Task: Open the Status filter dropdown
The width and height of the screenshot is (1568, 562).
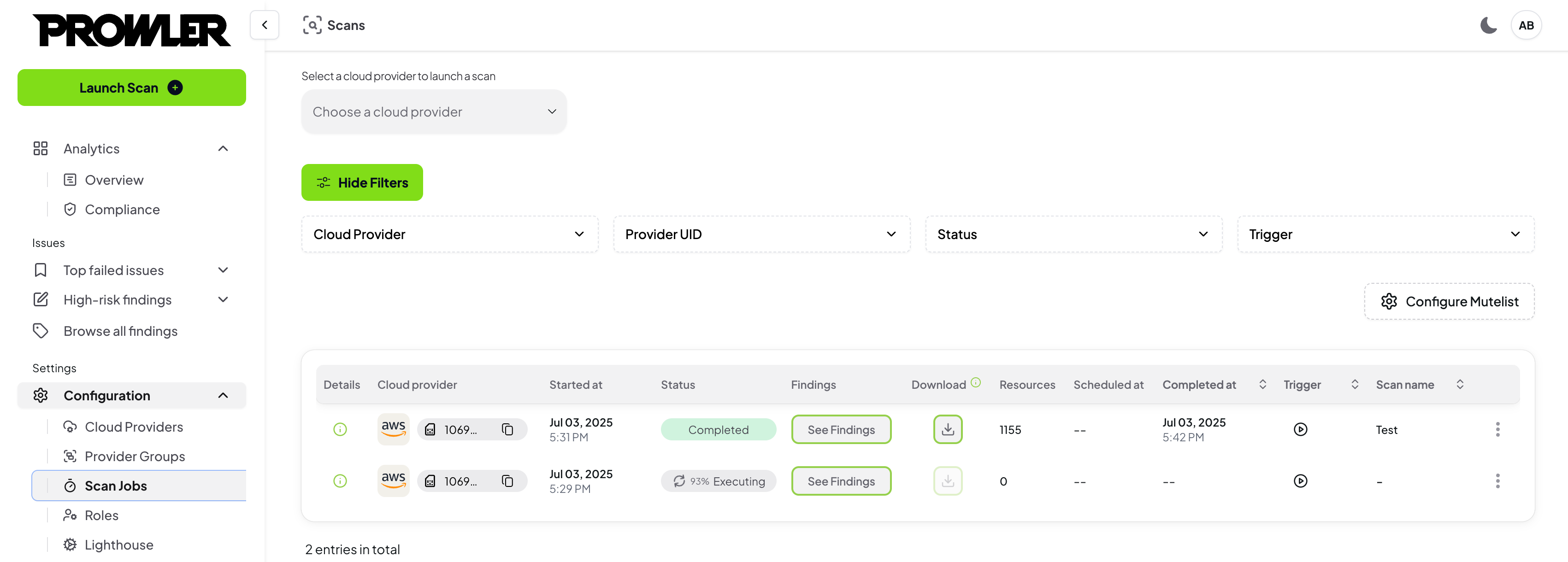Action: point(1073,234)
